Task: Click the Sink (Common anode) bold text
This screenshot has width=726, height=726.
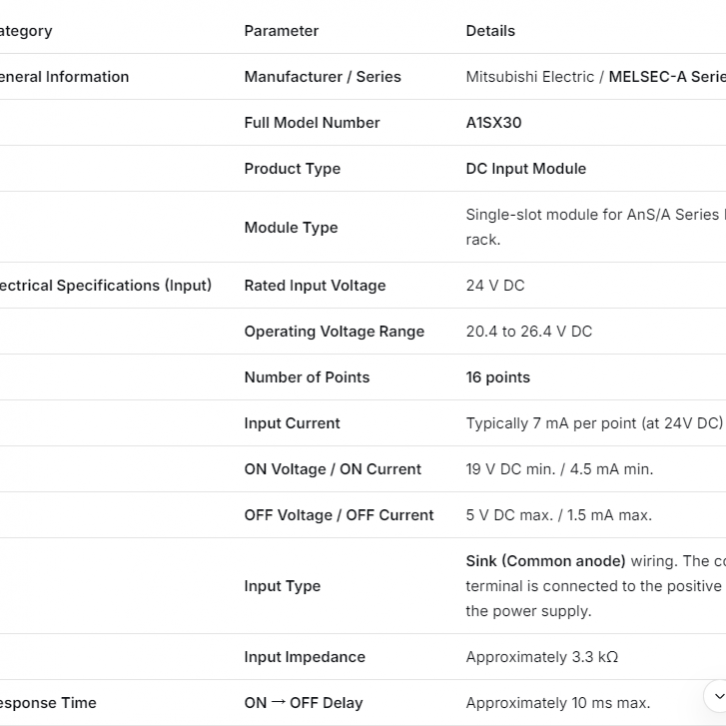Action: (x=546, y=561)
